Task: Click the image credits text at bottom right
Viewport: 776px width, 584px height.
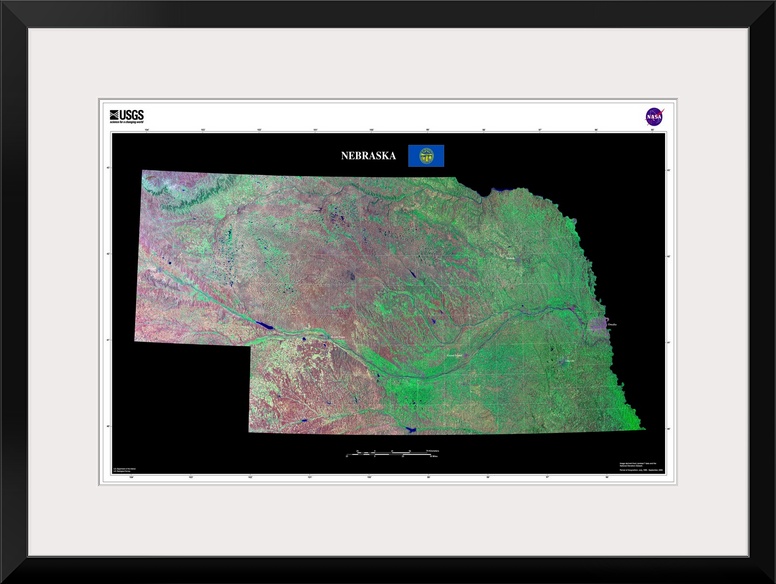Action: (x=638, y=466)
